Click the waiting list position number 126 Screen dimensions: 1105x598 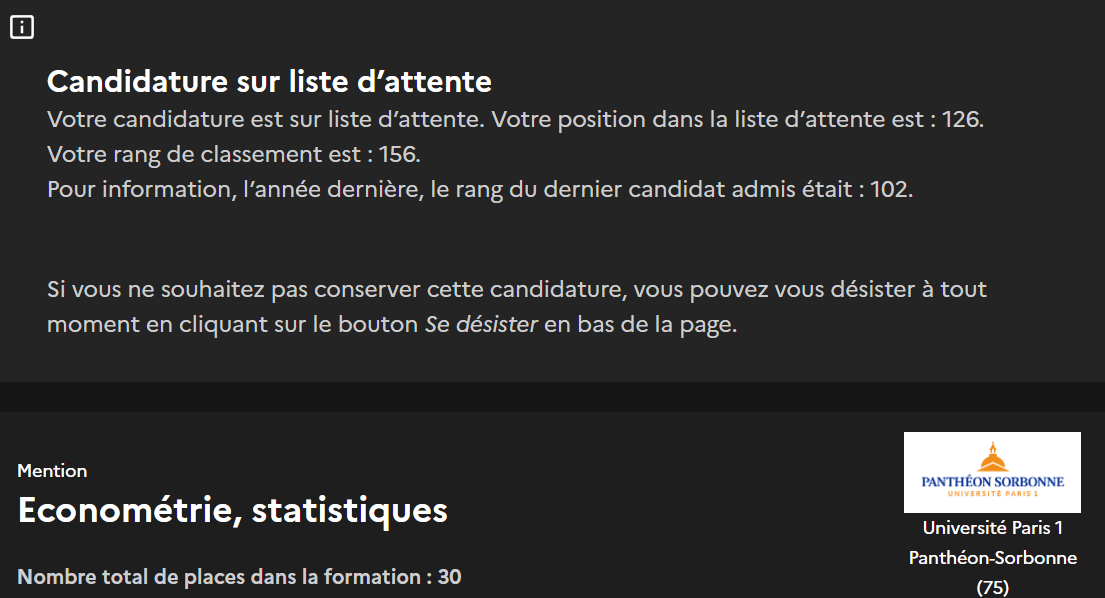pos(961,120)
